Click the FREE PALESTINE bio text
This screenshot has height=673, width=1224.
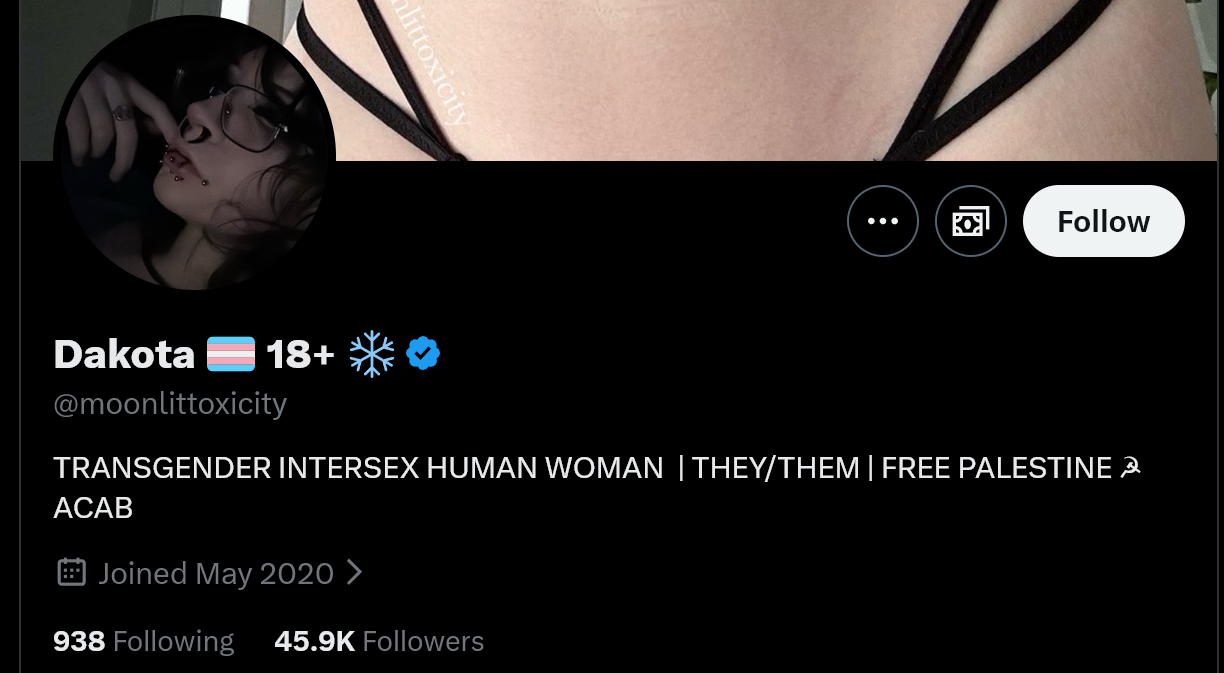click(997, 468)
